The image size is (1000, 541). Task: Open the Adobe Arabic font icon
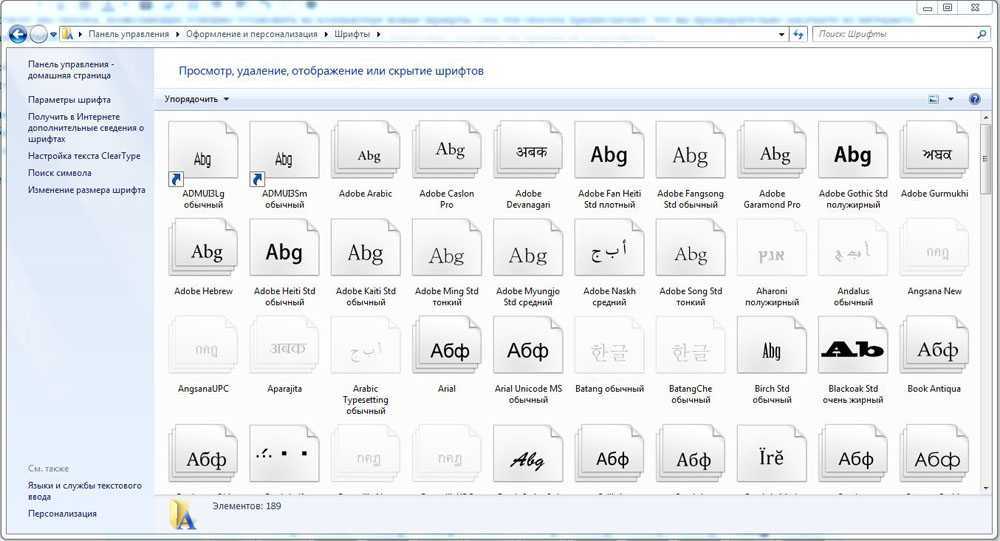tap(366, 154)
